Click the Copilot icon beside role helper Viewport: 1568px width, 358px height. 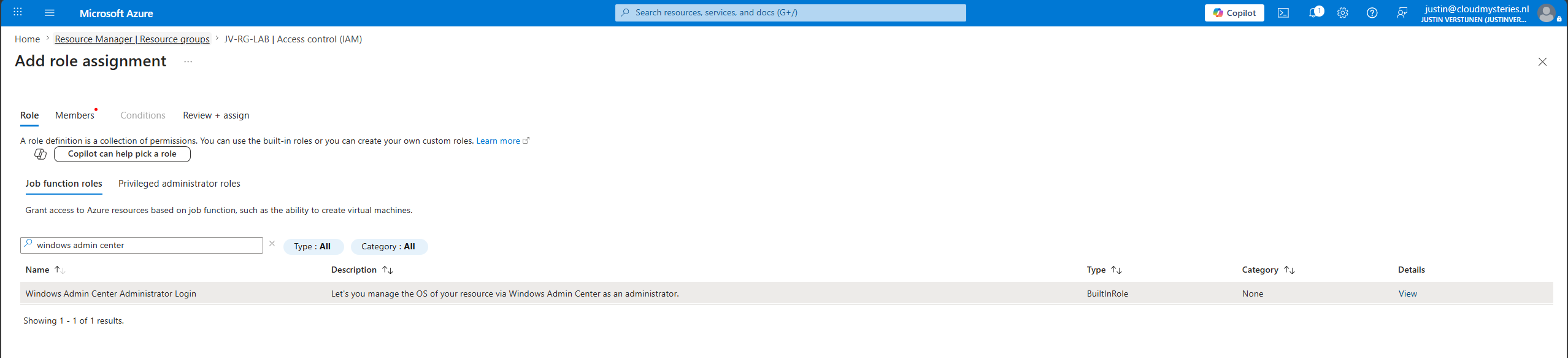point(40,154)
